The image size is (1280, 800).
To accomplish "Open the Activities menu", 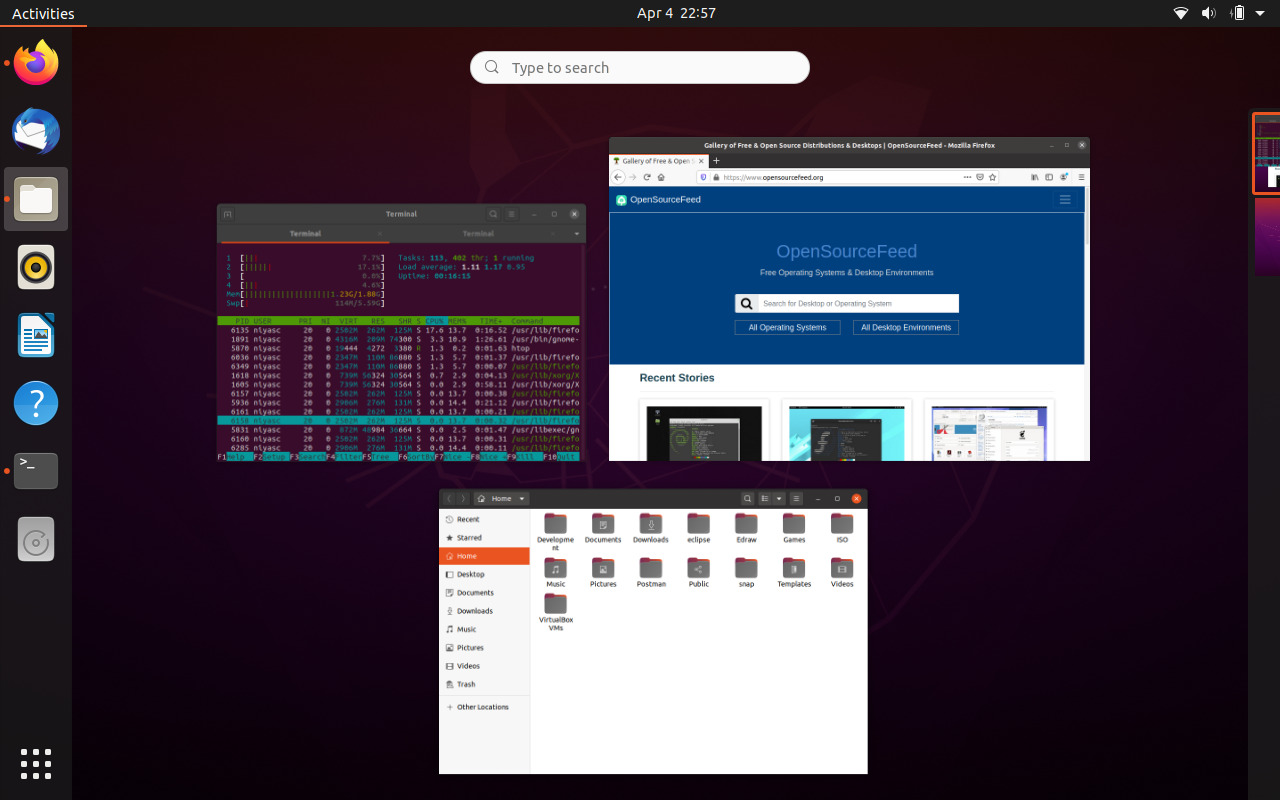I will pos(43,13).
